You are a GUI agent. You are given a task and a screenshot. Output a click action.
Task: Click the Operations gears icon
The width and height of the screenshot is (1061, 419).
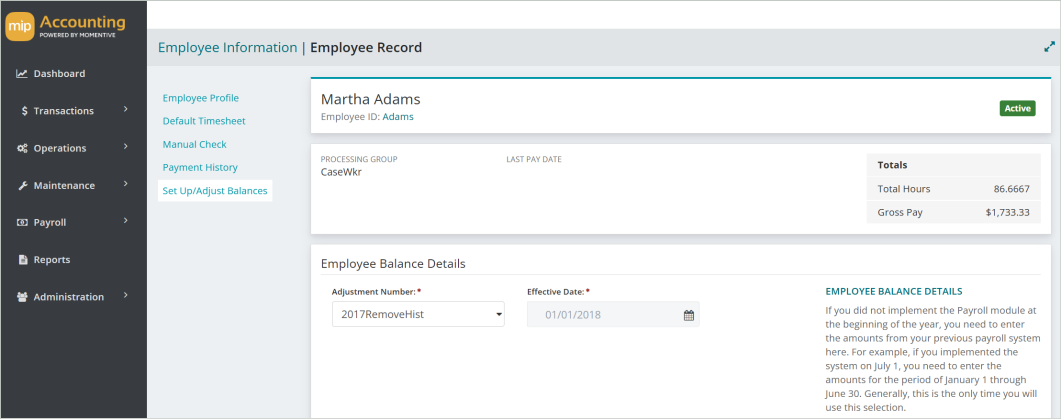coord(22,148)
